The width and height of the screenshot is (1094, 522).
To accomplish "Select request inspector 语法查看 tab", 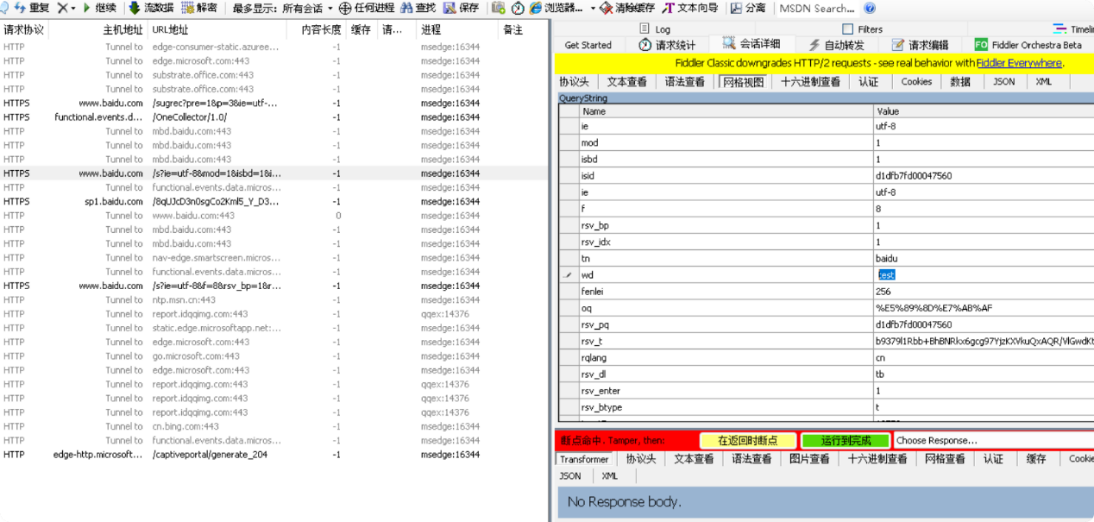I will [x=684, y=82].
